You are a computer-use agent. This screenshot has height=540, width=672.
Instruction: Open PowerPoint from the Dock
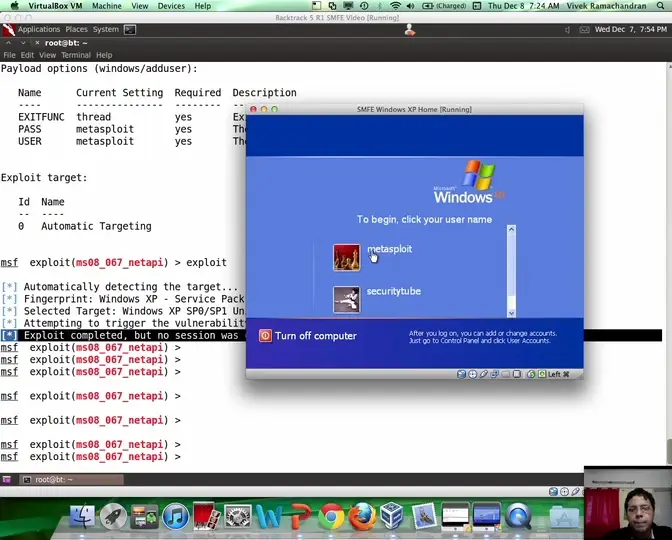click(300, 516)
